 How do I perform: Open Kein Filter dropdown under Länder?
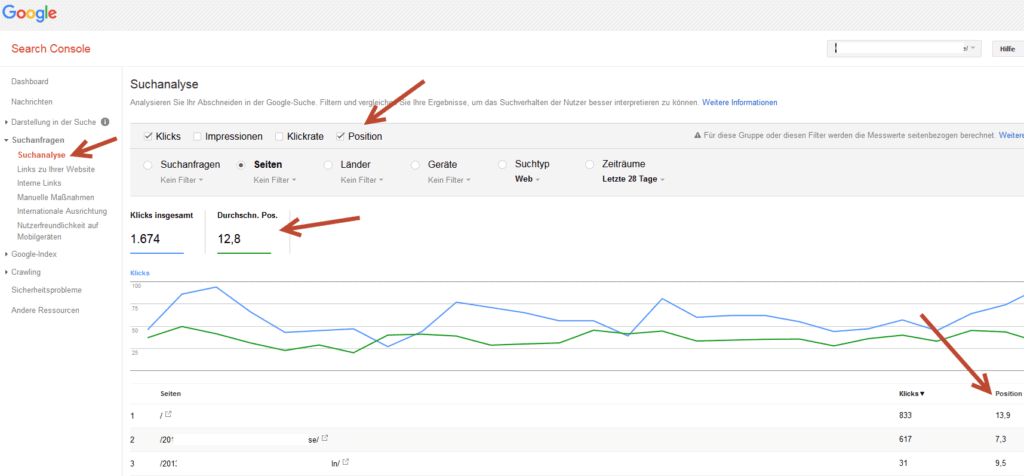361,180
